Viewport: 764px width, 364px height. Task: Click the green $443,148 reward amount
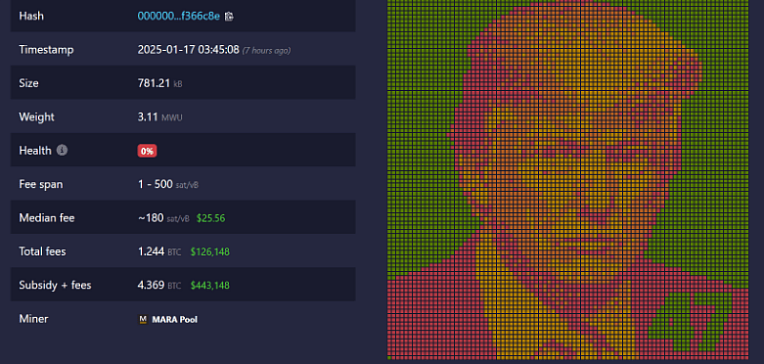[210, 286]
